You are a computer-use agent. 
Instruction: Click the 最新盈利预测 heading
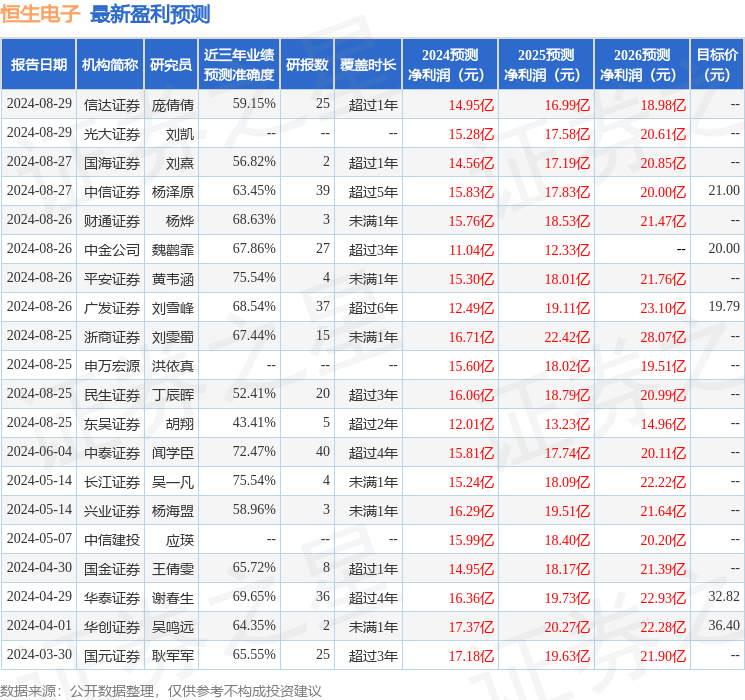click(150, 14)
